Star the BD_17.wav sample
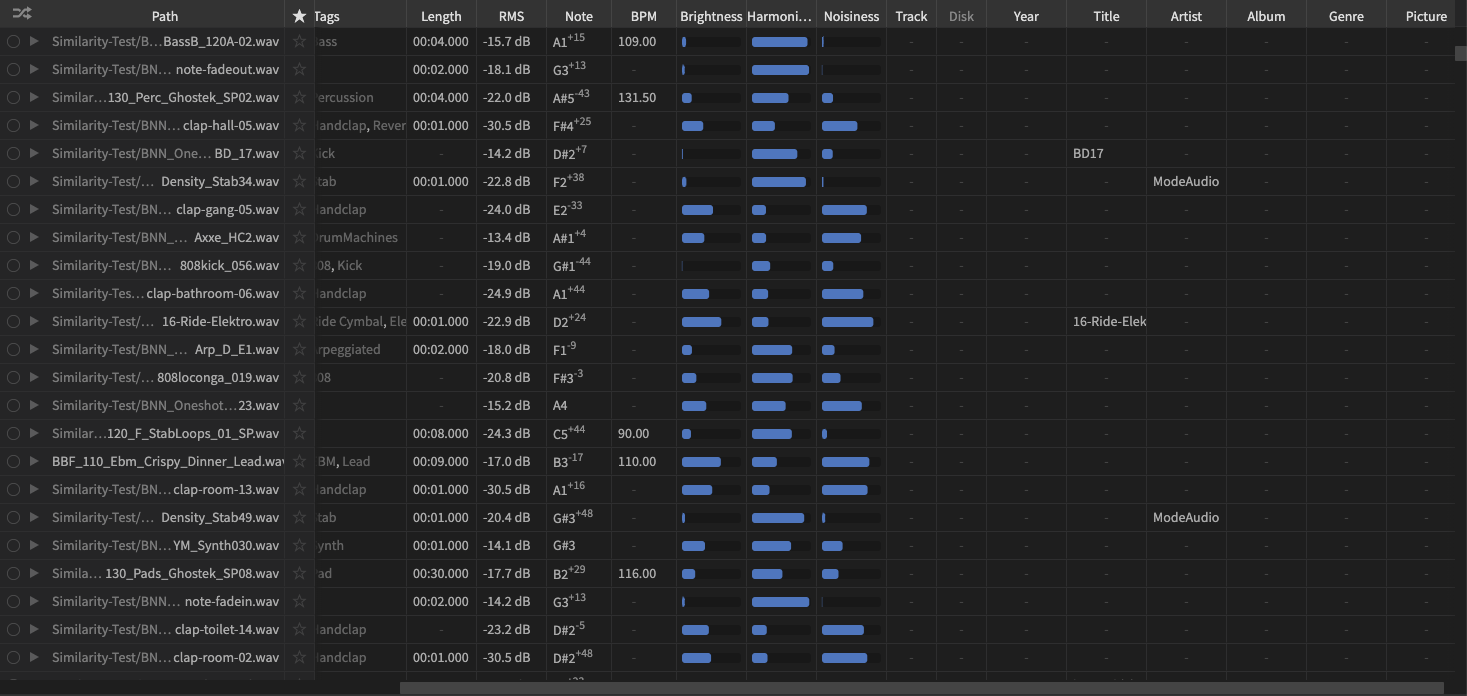This screenshot has height=696, width=1467. point(299,154)
